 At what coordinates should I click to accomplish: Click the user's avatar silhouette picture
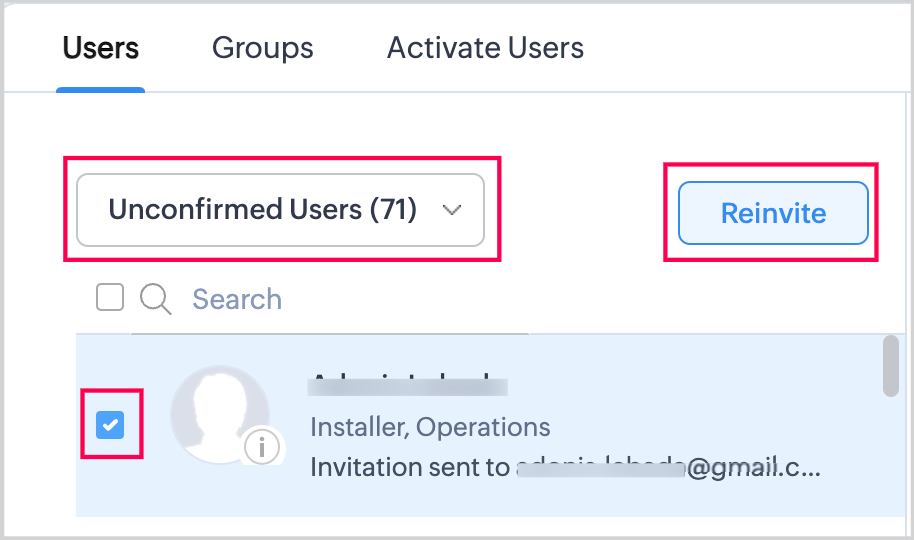pos(218,412)
